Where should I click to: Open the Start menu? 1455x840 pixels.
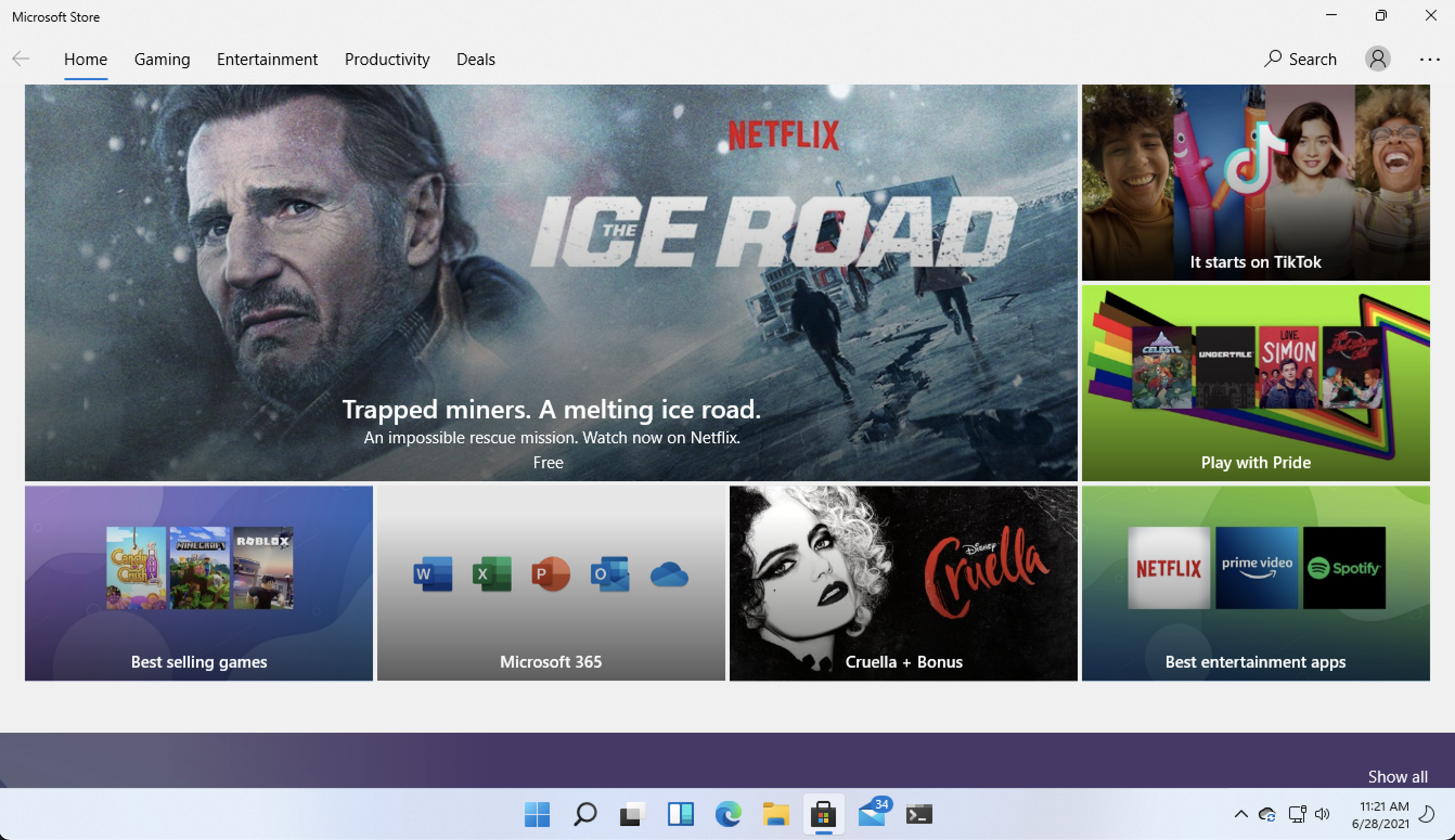click(537, 814)
